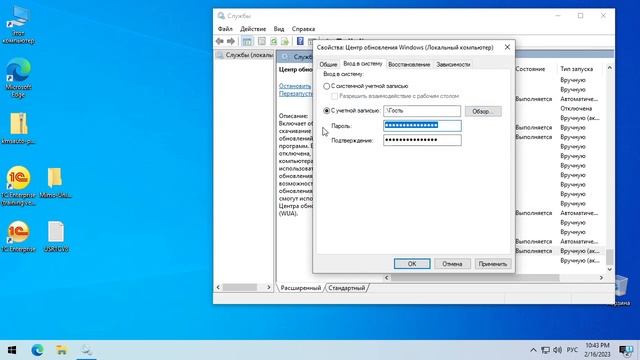The height and width of the screenshot is (360, 640).
Task: Click the green Refresh icon in Services toolbar
Action: (273, 41)
